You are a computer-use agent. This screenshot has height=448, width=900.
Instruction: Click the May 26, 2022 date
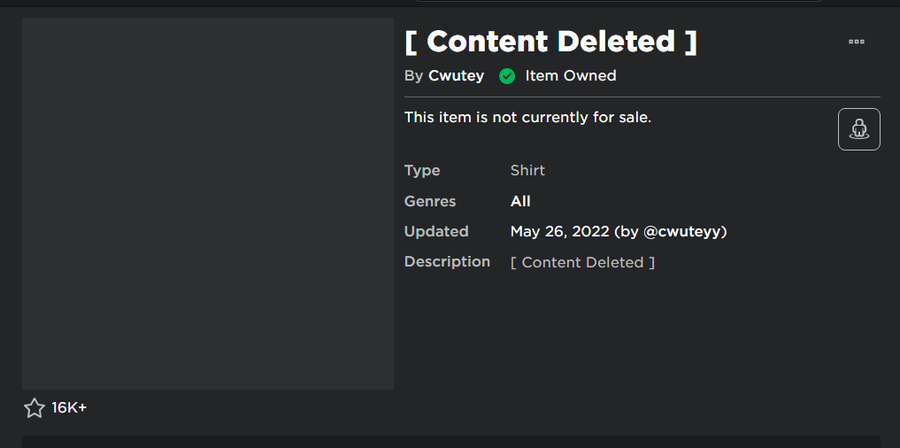point(560,232)
